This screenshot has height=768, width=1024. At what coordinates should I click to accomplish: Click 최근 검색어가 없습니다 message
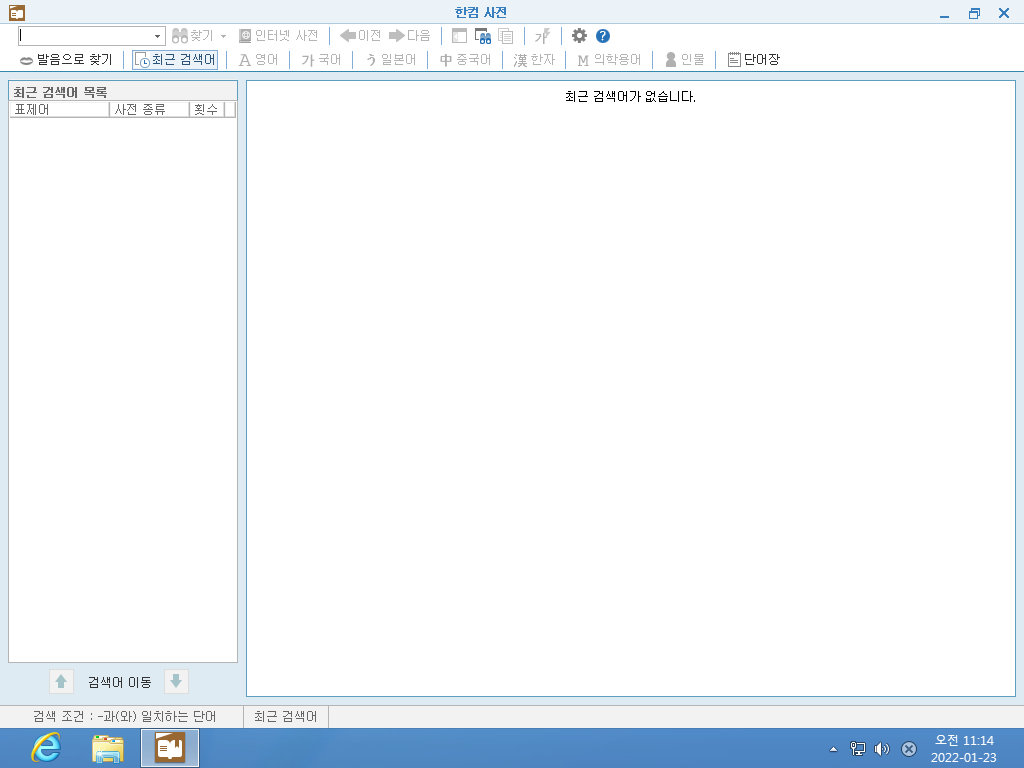pos(630,97)
